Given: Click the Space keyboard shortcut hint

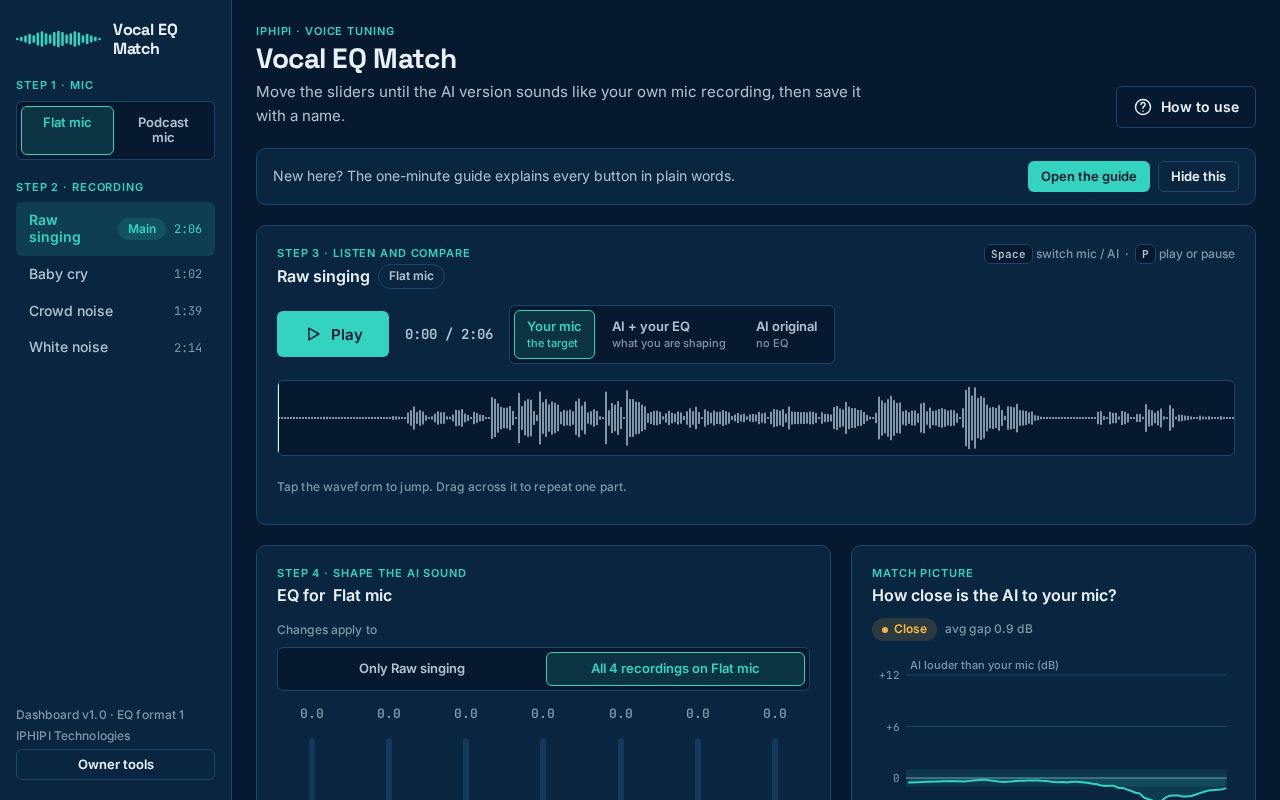Looking at the screenshot, I should [x=1008, y=254].
